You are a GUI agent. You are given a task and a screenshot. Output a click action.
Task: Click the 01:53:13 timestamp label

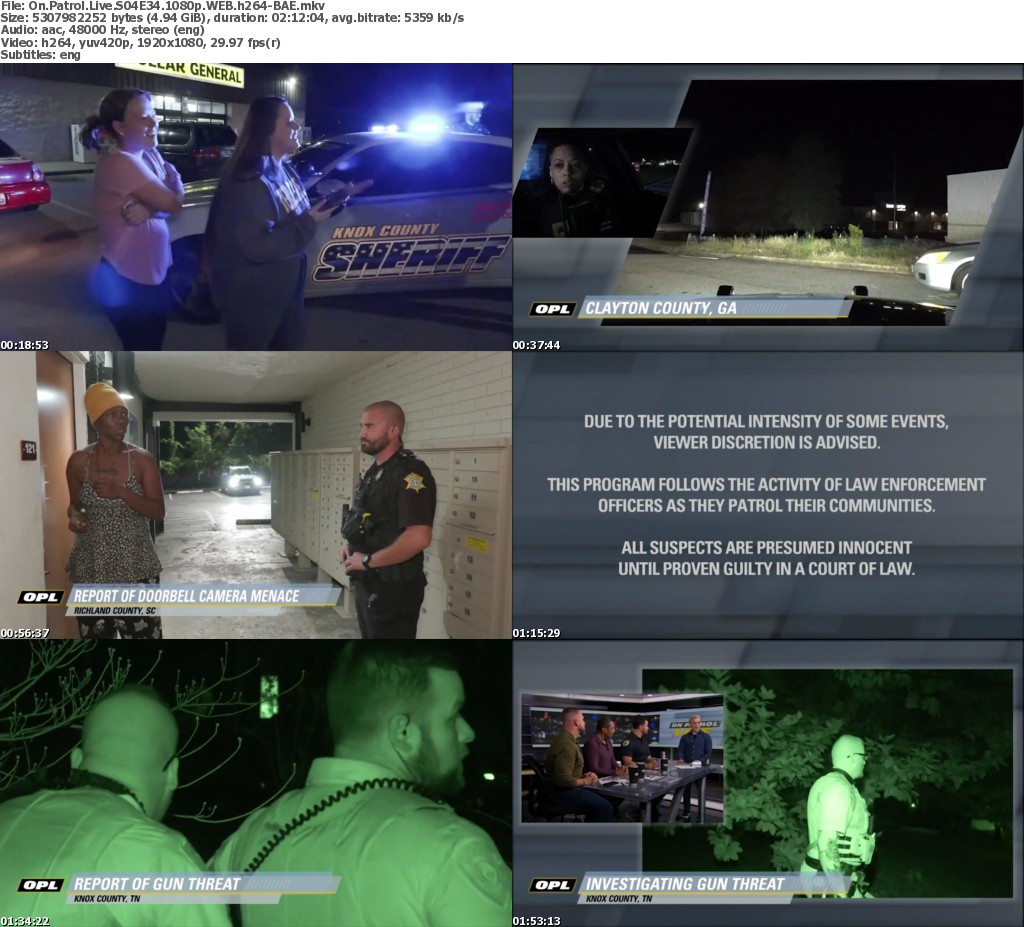pyautogui.click(x=536, y=921)
